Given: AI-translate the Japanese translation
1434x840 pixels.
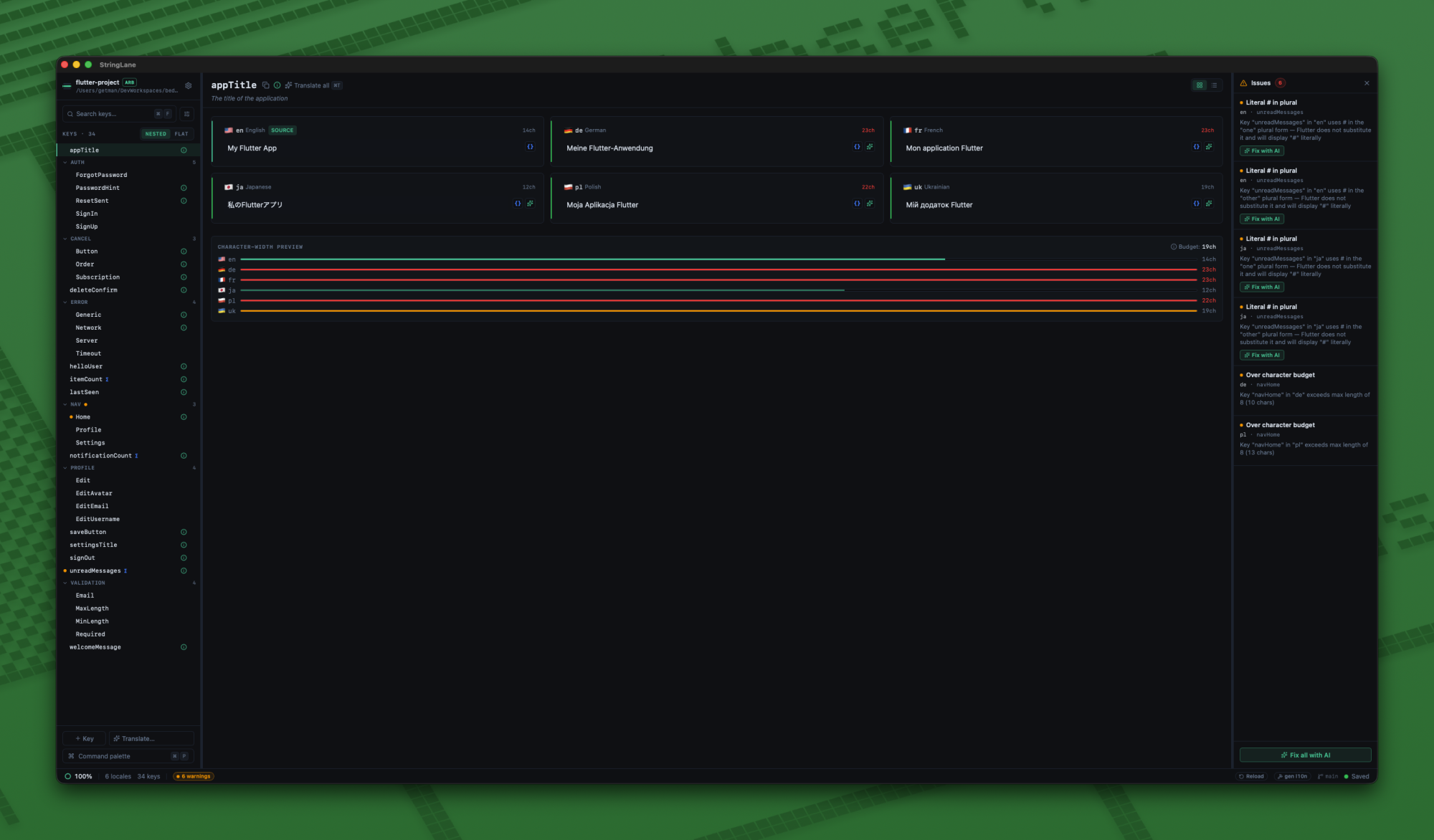Looking at the screenshot, I should [531, 204].
